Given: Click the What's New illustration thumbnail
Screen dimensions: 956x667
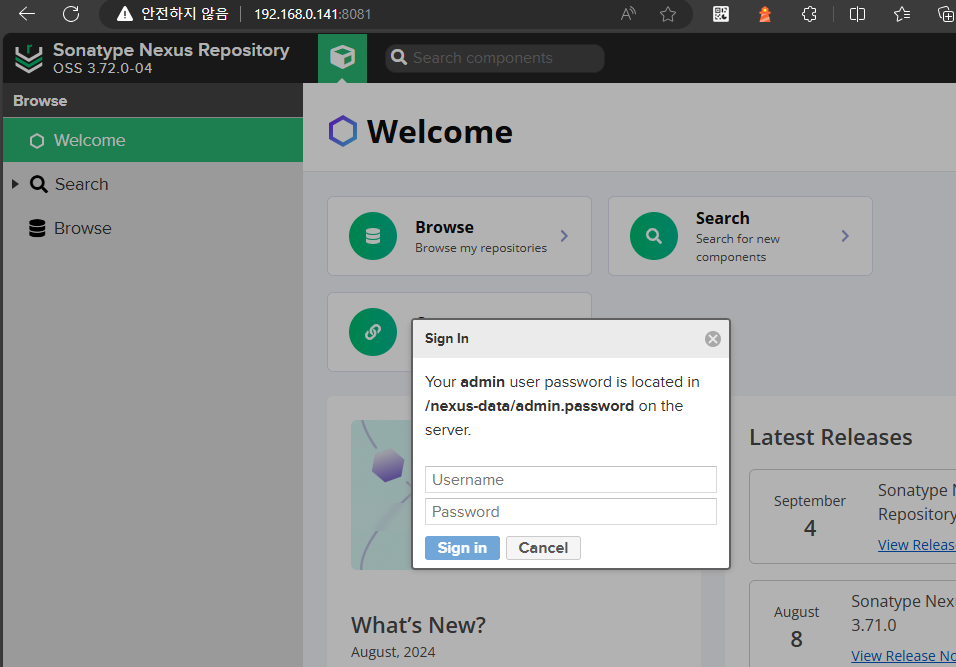Looking at the screenshot, I should point(382,494).
